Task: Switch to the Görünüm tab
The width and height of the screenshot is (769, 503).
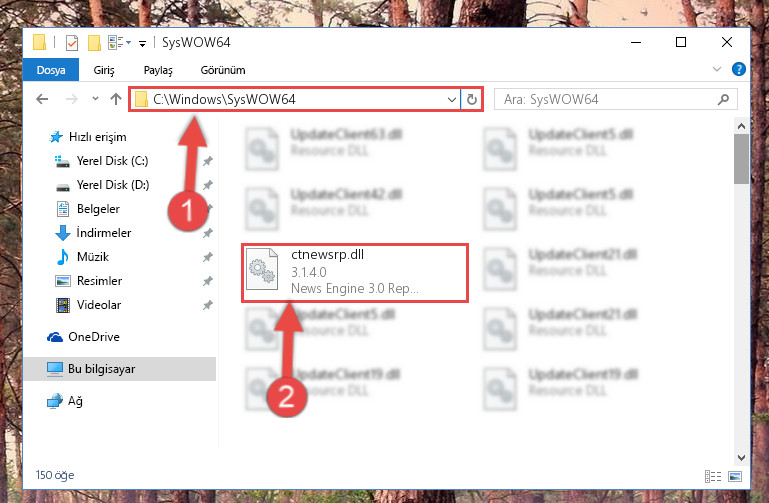Action: (x=223, y=70)
